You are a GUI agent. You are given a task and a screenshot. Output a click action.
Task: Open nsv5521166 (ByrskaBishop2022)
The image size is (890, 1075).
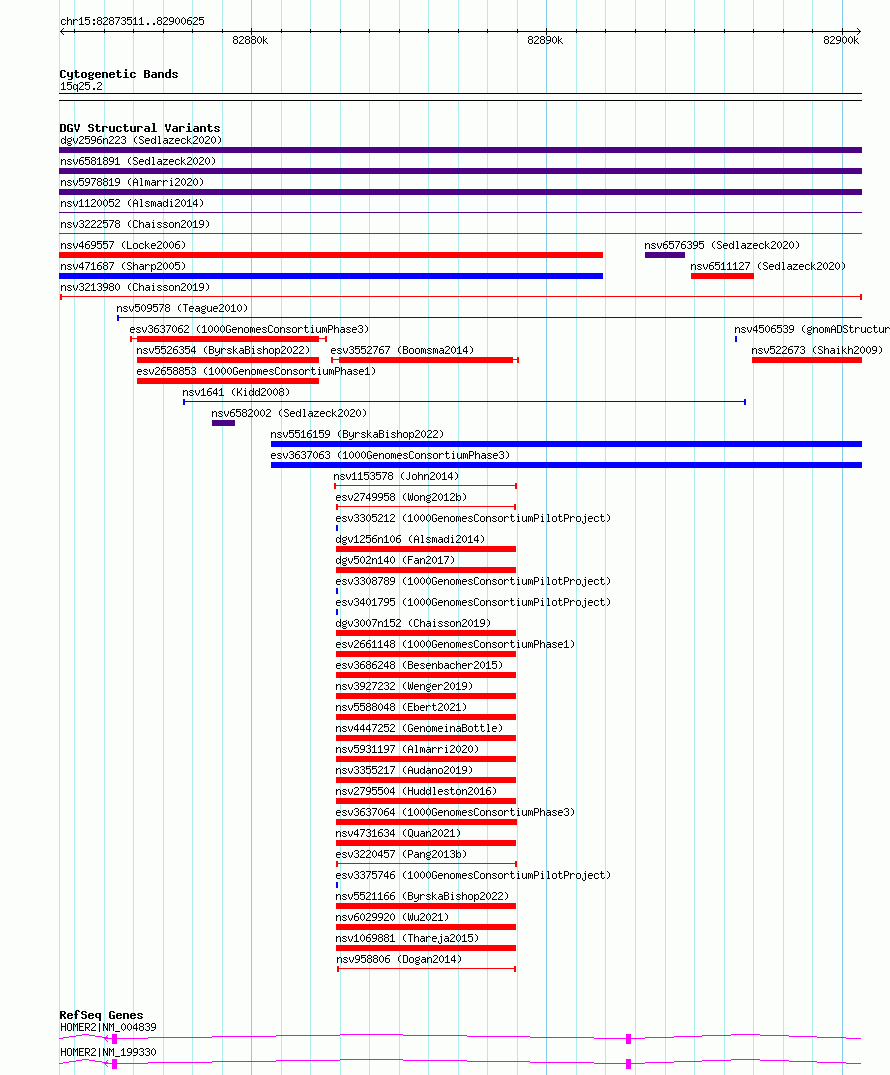[x=422, y=897]
